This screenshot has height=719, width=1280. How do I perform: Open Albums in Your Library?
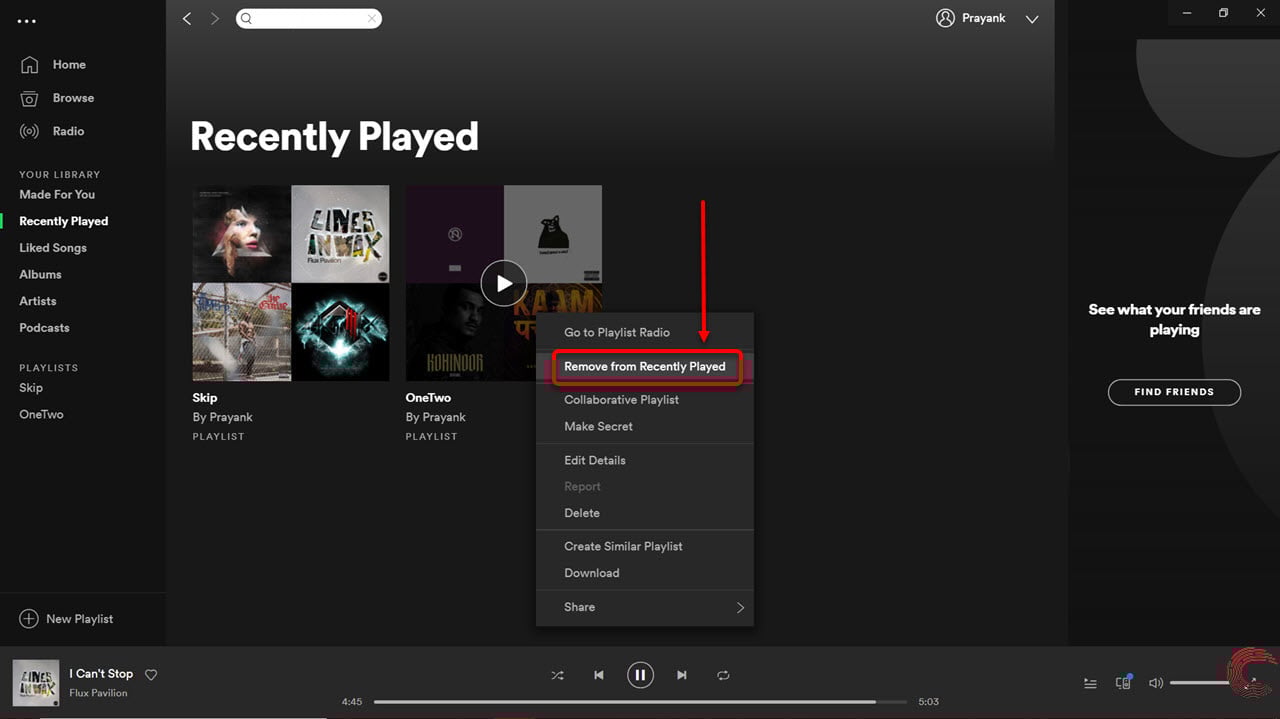click(x=40, y=275)
